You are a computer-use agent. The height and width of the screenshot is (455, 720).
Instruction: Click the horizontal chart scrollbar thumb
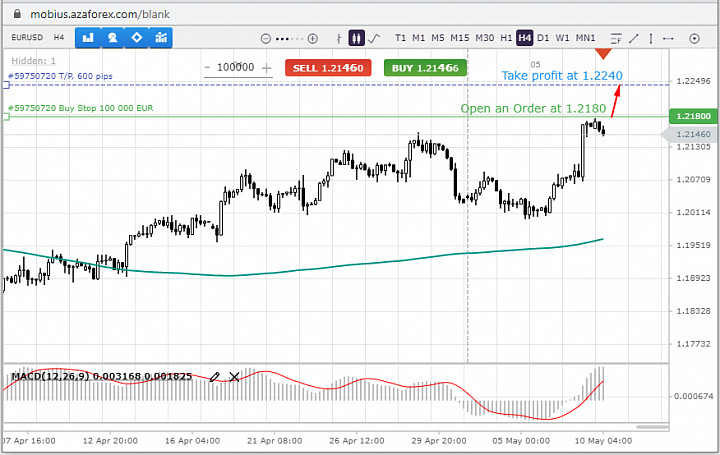[x=652, y=427]
